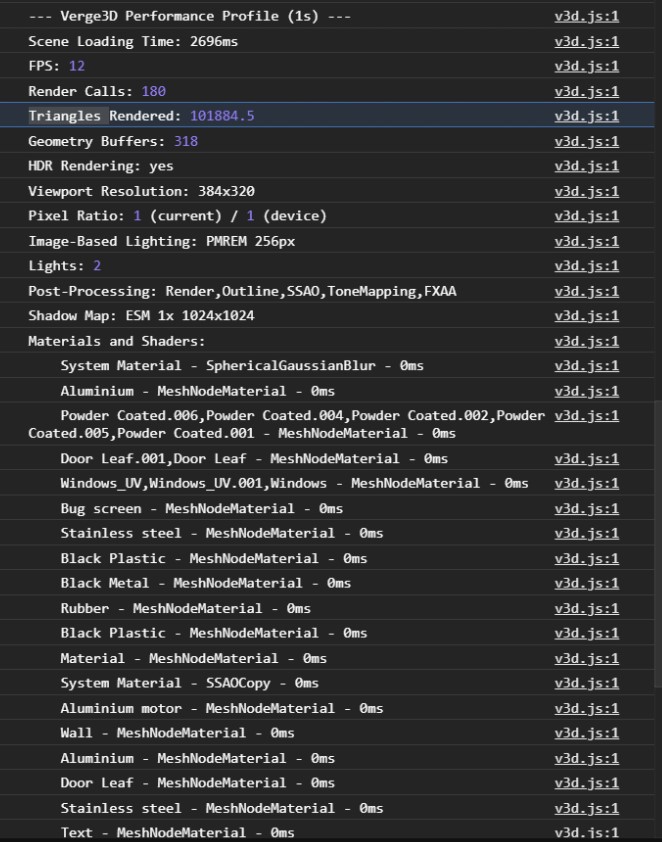This screenshot has height=842, width=662.
Task: Follow the source link beside Lights: 2
Action: pyautogui.click(x=586, y=266)
